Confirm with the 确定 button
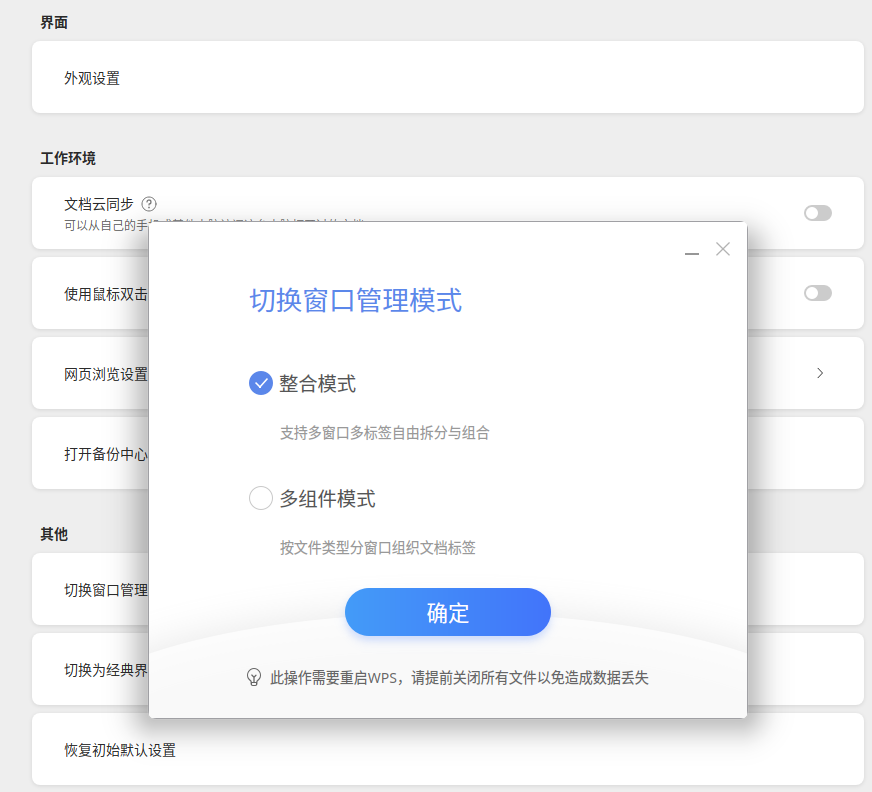The height and width of the screenshot is (792, 872). point(448,612)
